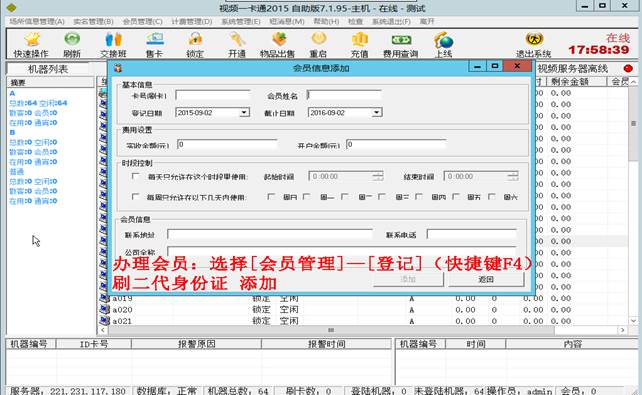Screen dimensions: 642x395
Task: Click the 锁定 lock toolbar icon
Action: tap(195, 39)
